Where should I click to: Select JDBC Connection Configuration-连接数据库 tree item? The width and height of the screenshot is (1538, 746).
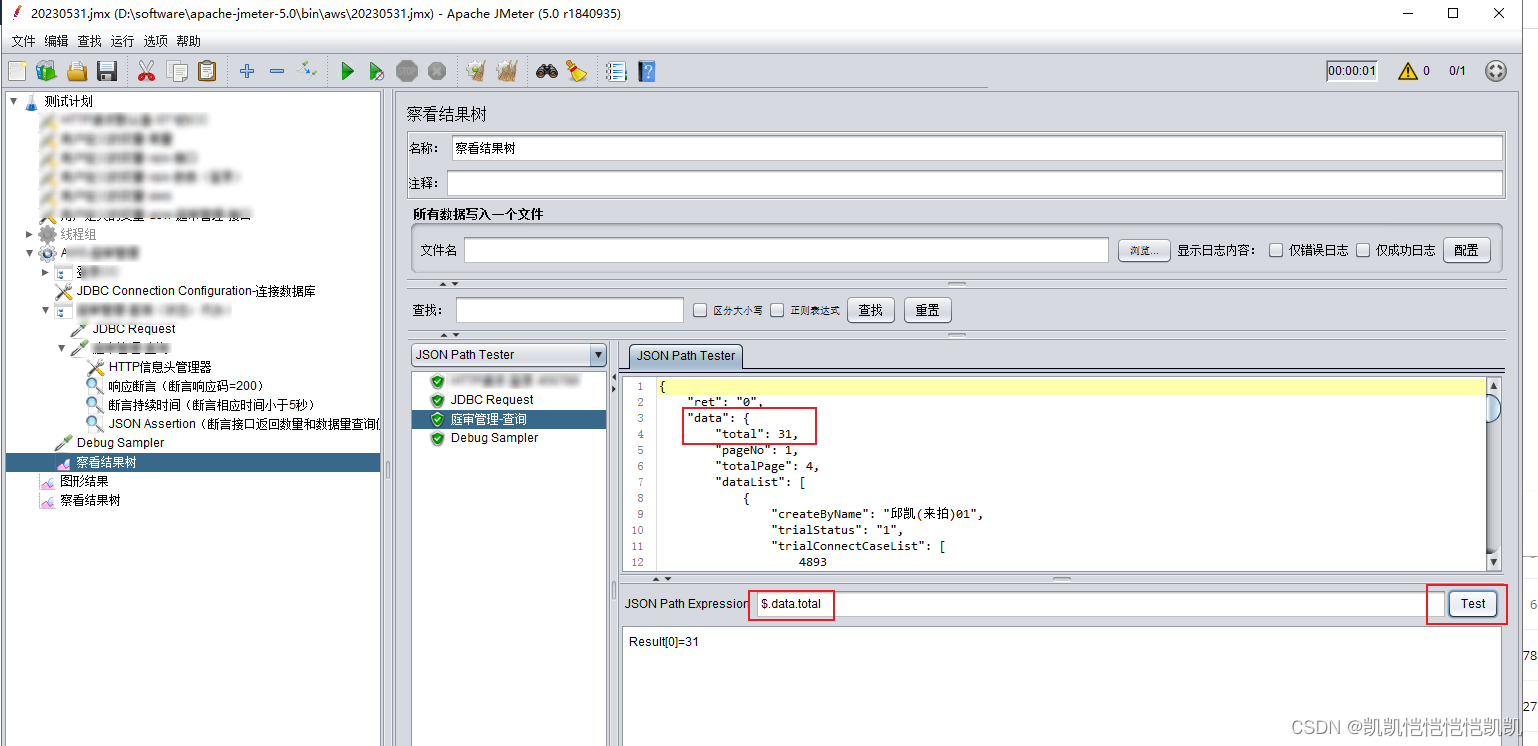[x=196, y=291]
